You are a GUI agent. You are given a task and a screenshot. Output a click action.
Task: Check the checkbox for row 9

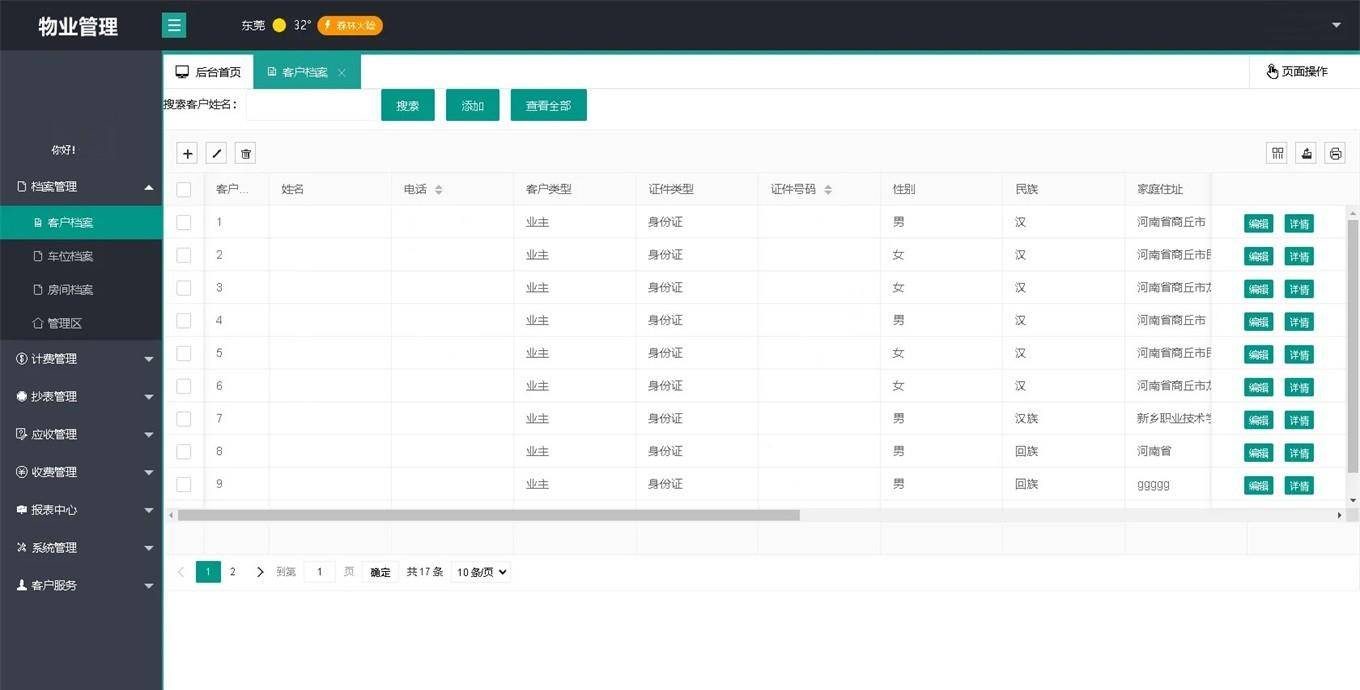(184, 484)
